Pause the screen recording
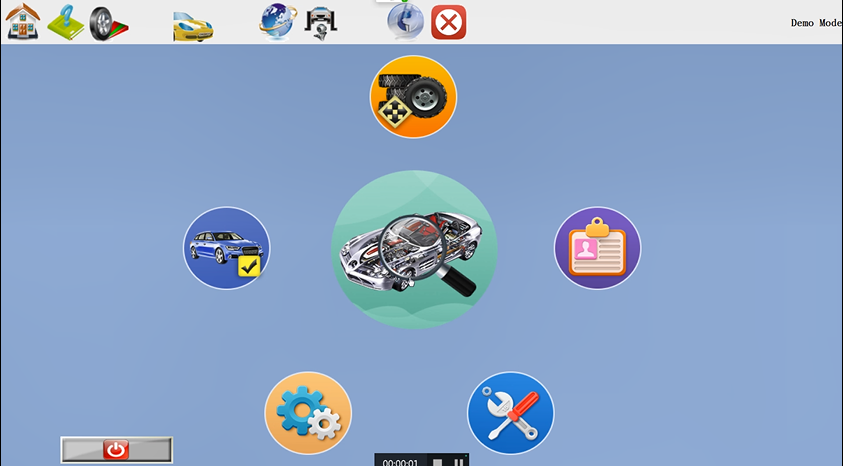Screen dimensions: 843x466 (x=459, y=462)
